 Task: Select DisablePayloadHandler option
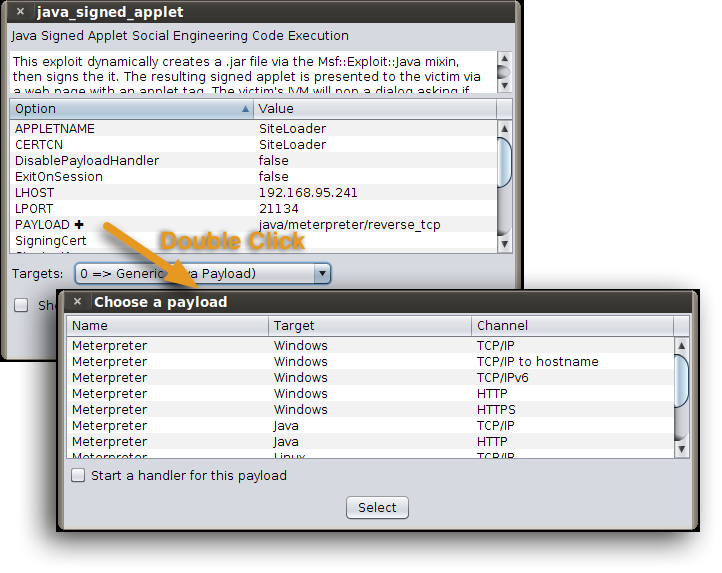coord(253,161)
